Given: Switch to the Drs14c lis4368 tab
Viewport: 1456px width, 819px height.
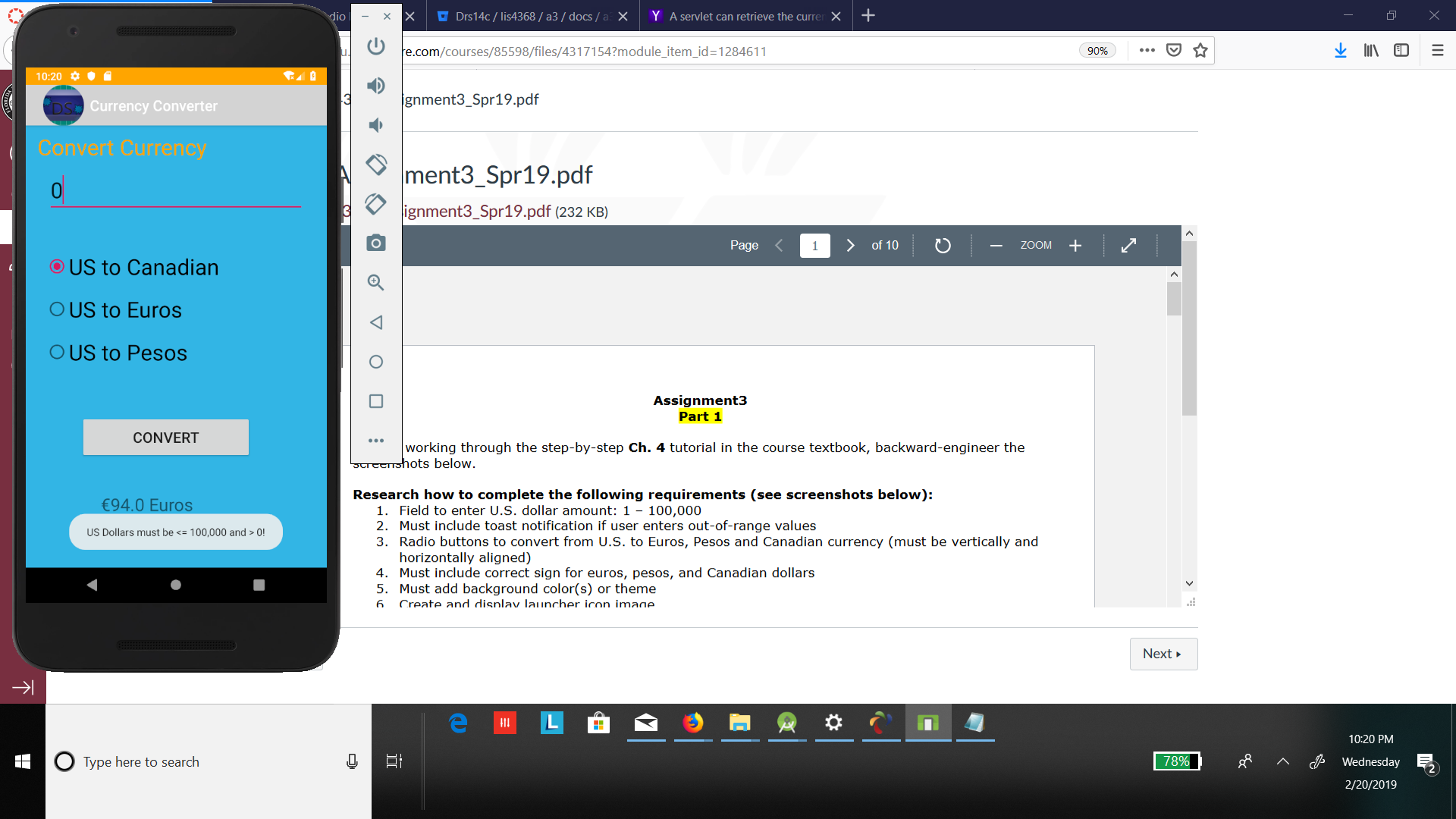Looking at the screenshot, I should [531, 16].
